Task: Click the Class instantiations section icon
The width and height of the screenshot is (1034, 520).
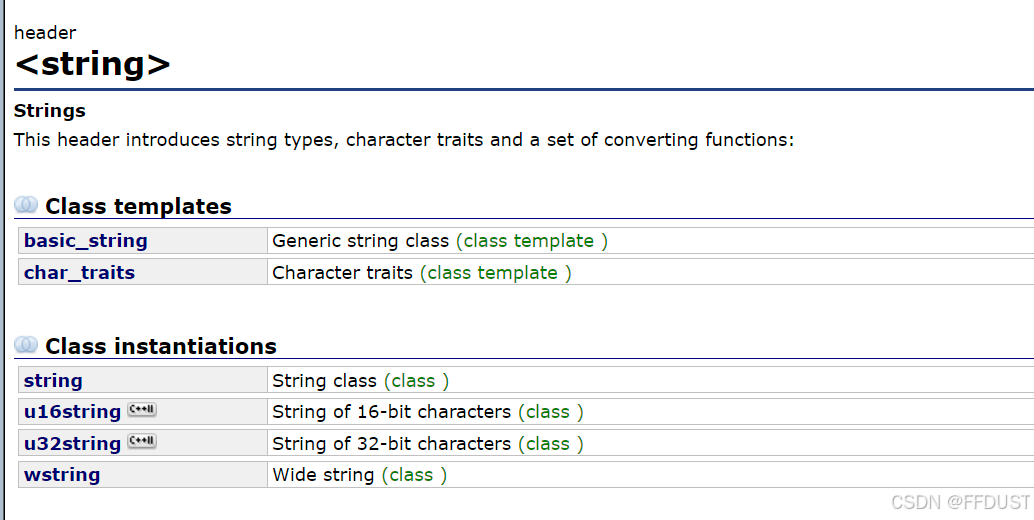Action: point(26,345)
